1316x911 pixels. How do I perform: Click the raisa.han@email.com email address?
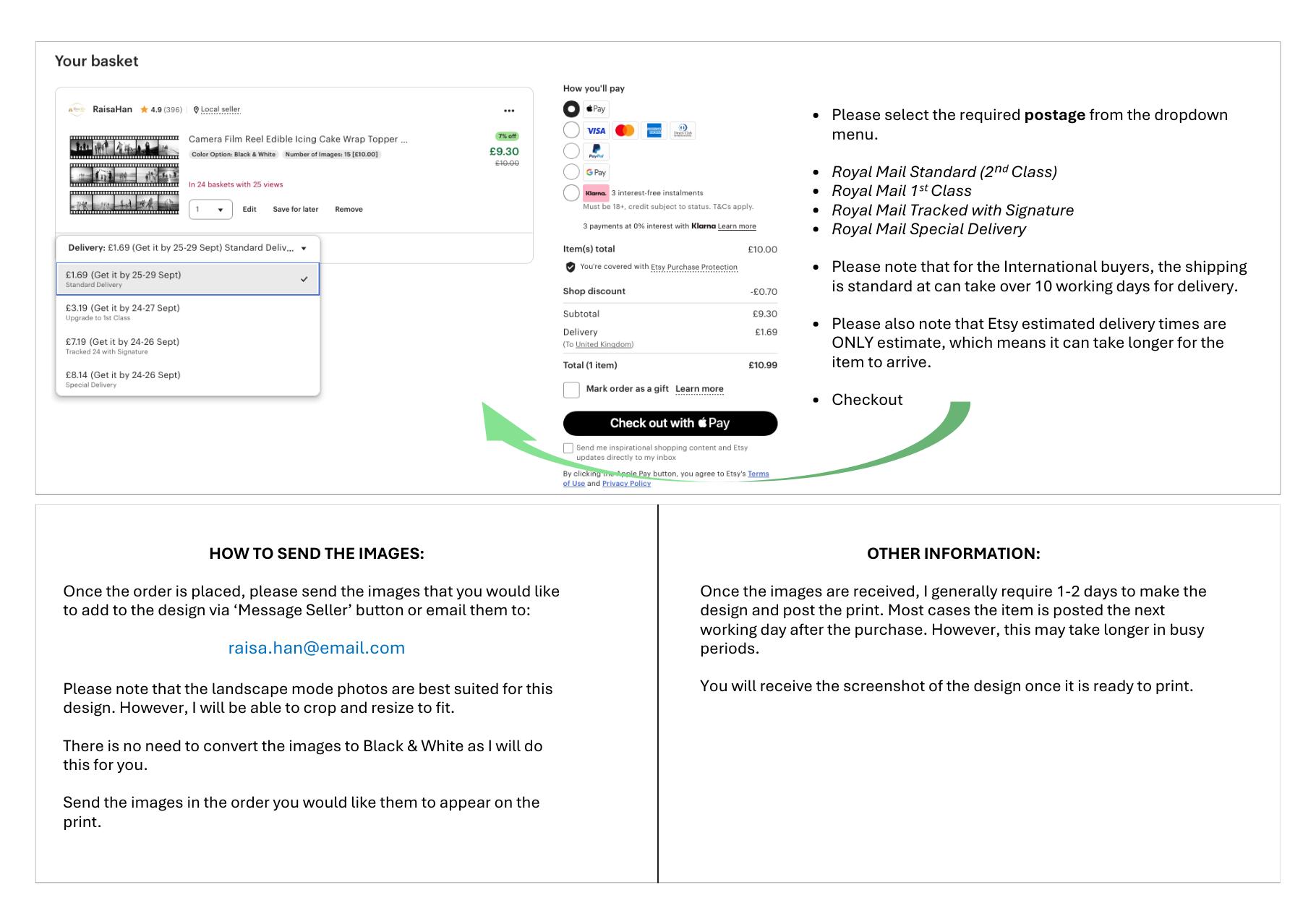(317, 648)
